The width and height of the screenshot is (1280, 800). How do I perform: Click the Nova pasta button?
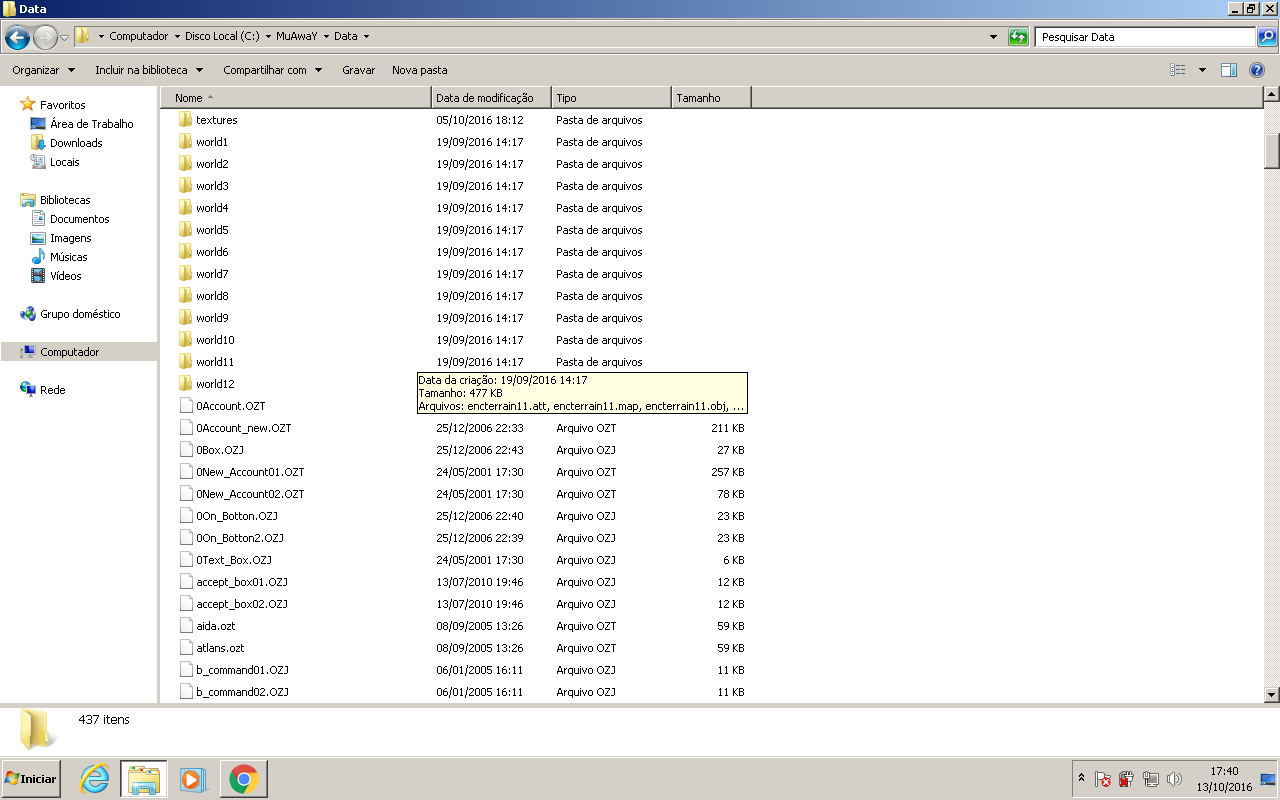[419, 70]
